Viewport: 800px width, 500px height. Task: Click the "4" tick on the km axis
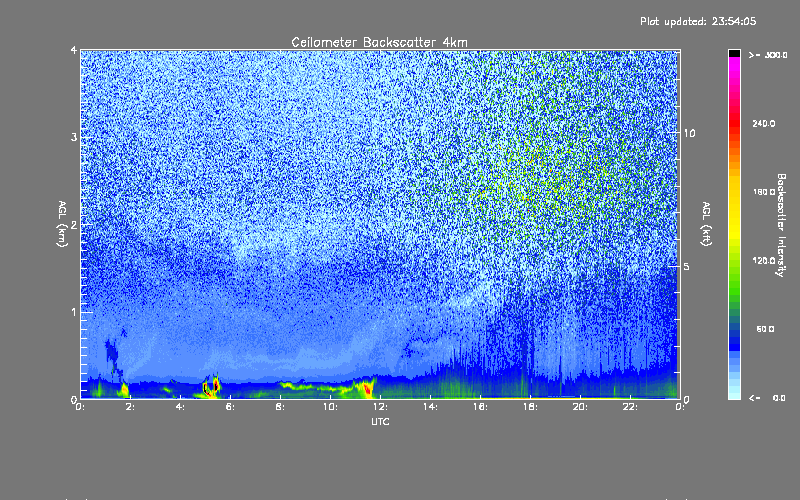(73, 51)
